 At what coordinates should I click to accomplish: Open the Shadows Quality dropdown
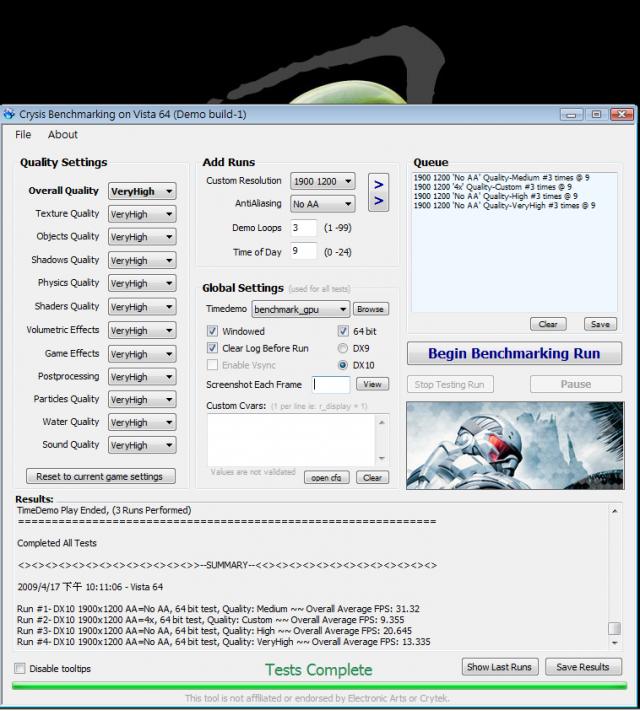tap(142, 260)
